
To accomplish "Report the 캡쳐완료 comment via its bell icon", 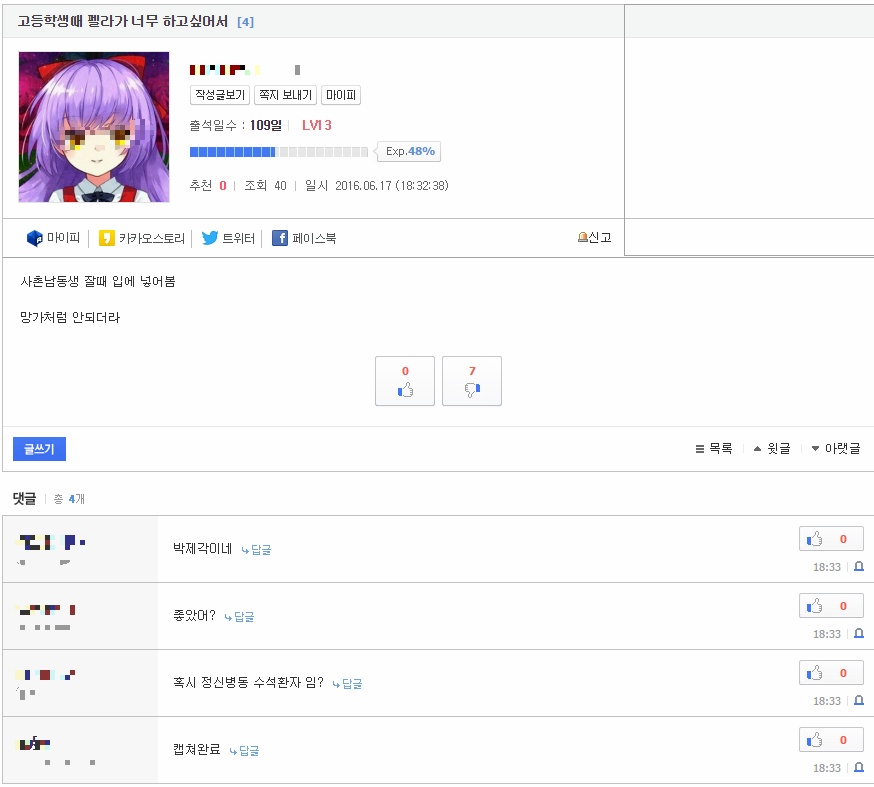I will point(859,767).
